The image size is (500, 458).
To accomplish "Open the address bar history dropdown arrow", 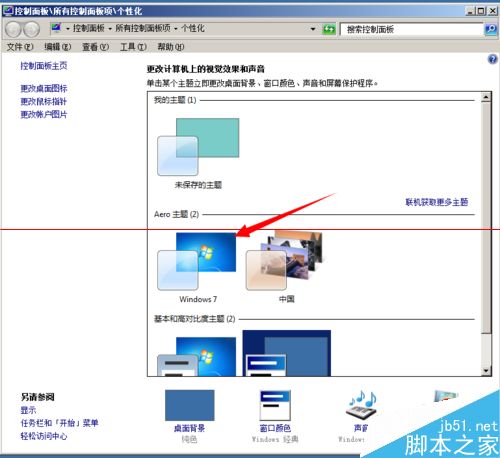I will (313, 29).
